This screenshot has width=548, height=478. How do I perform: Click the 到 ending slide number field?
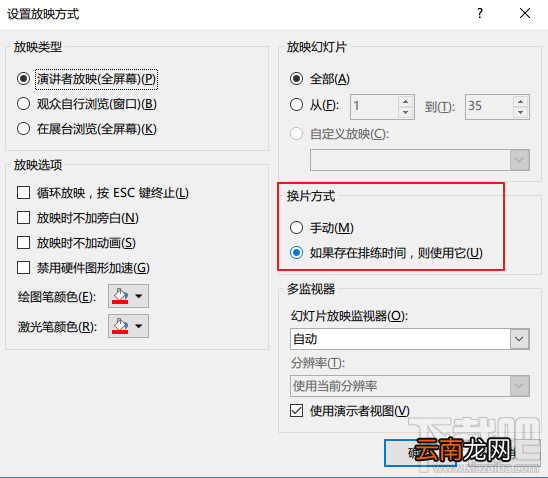point(489,107)
